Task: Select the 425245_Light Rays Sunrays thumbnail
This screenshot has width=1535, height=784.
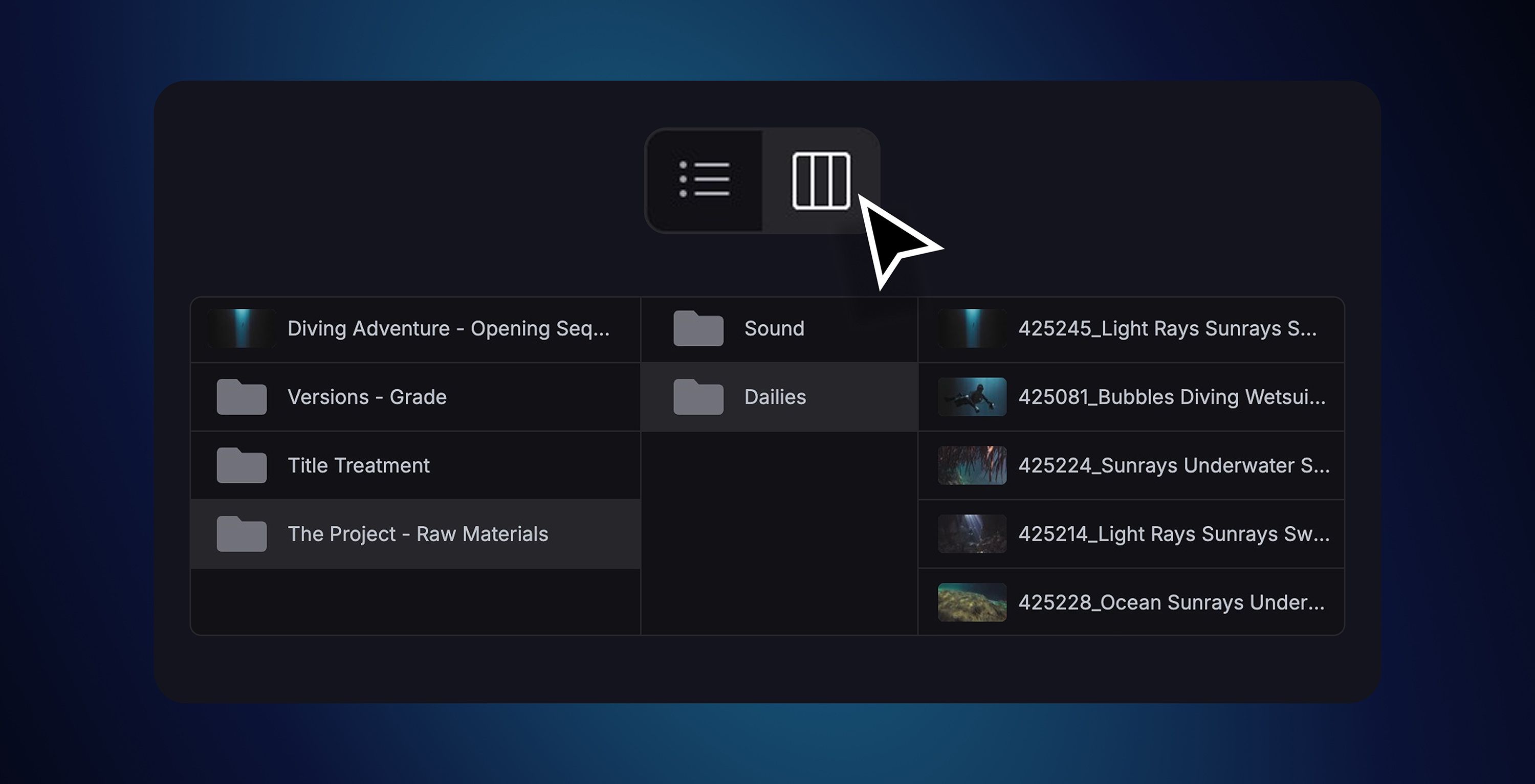Action: pyautogui.click(x=972, y=328)
